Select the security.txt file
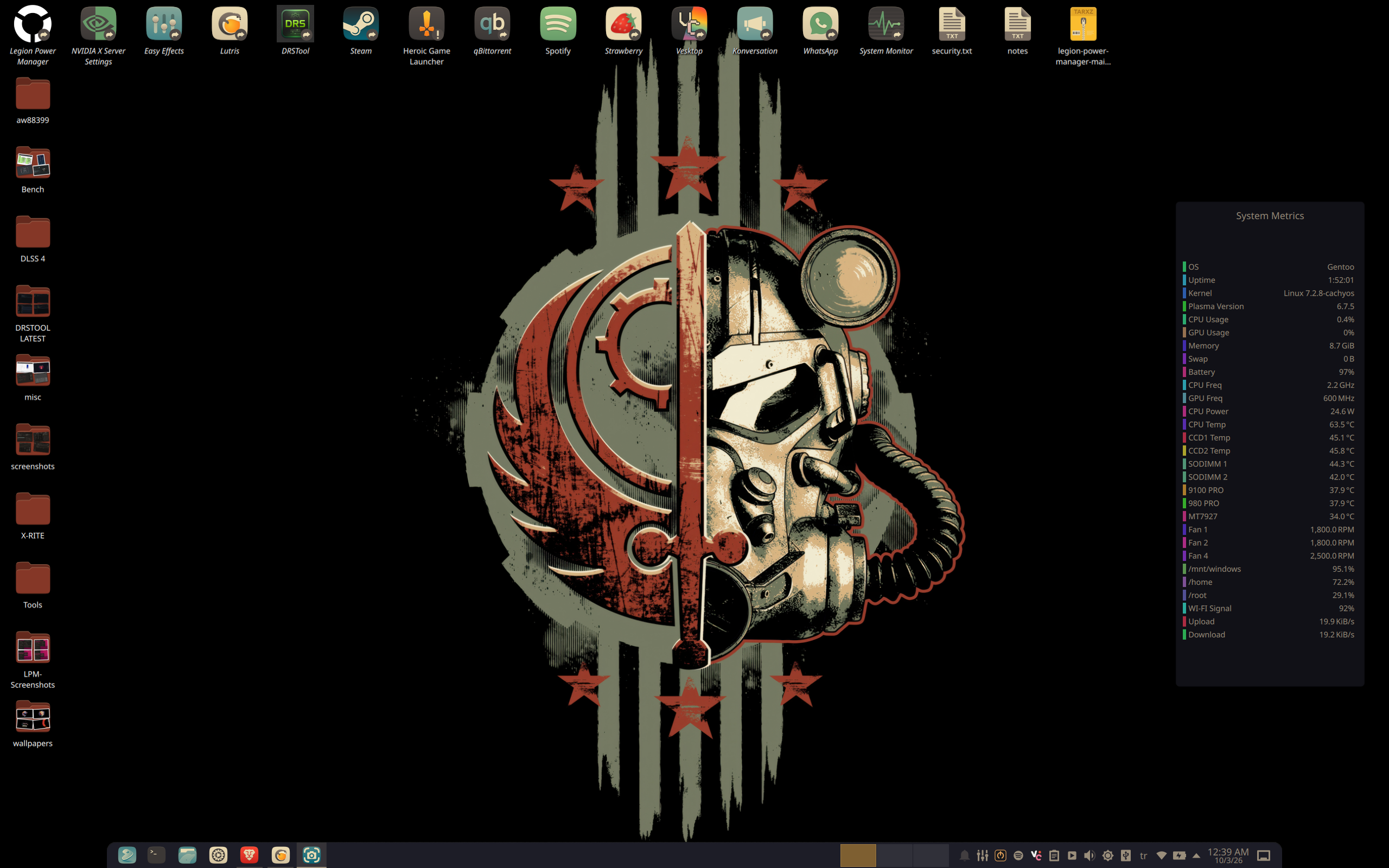 point(952,24)
